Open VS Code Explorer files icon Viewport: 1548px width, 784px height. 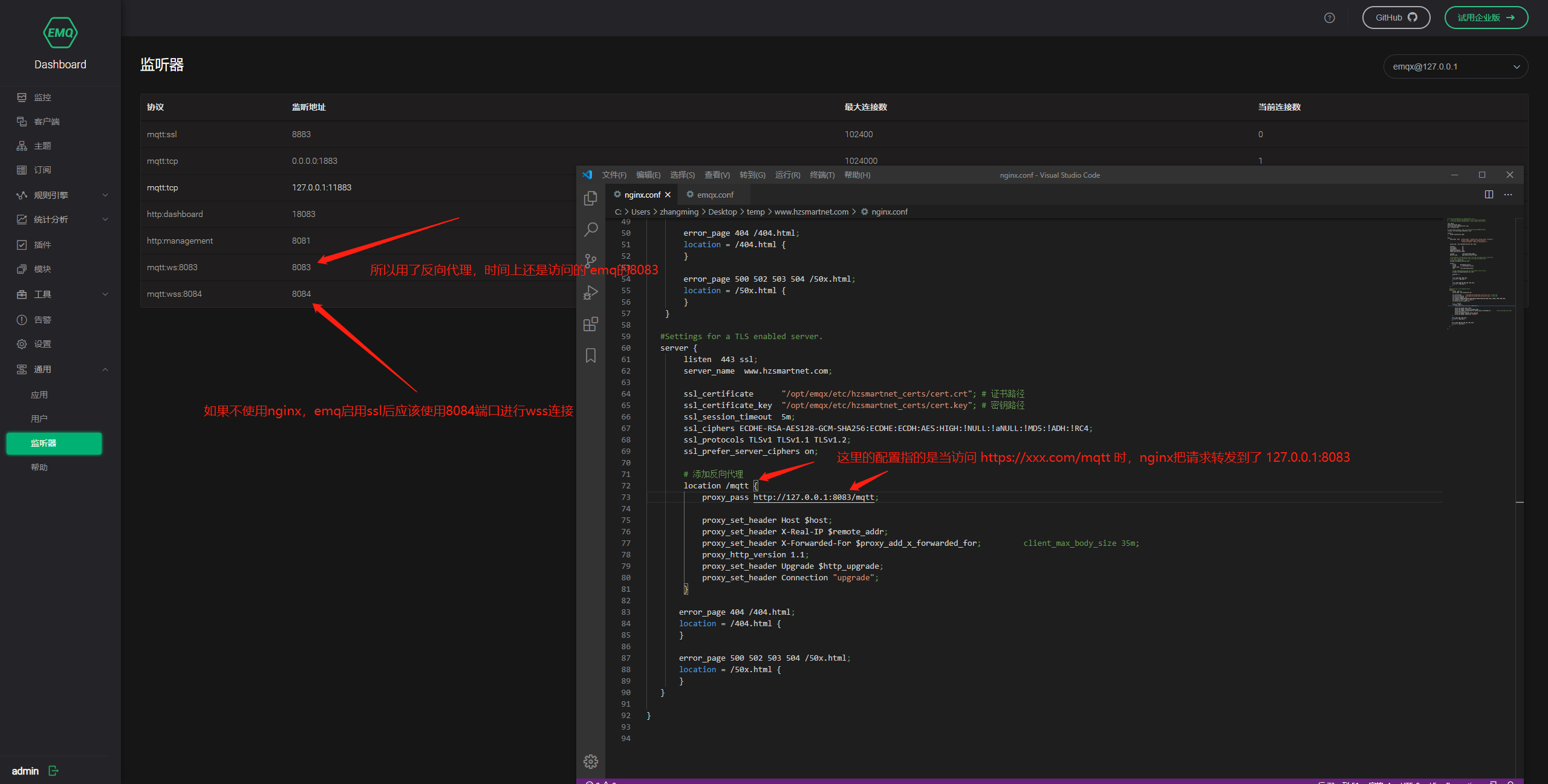tap(591, 198)
